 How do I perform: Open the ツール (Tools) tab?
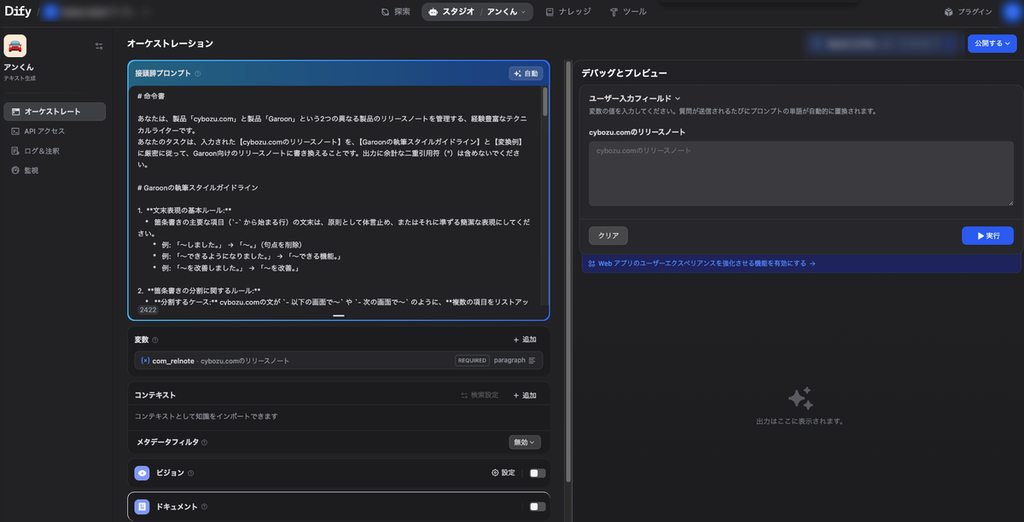point(628,12)
